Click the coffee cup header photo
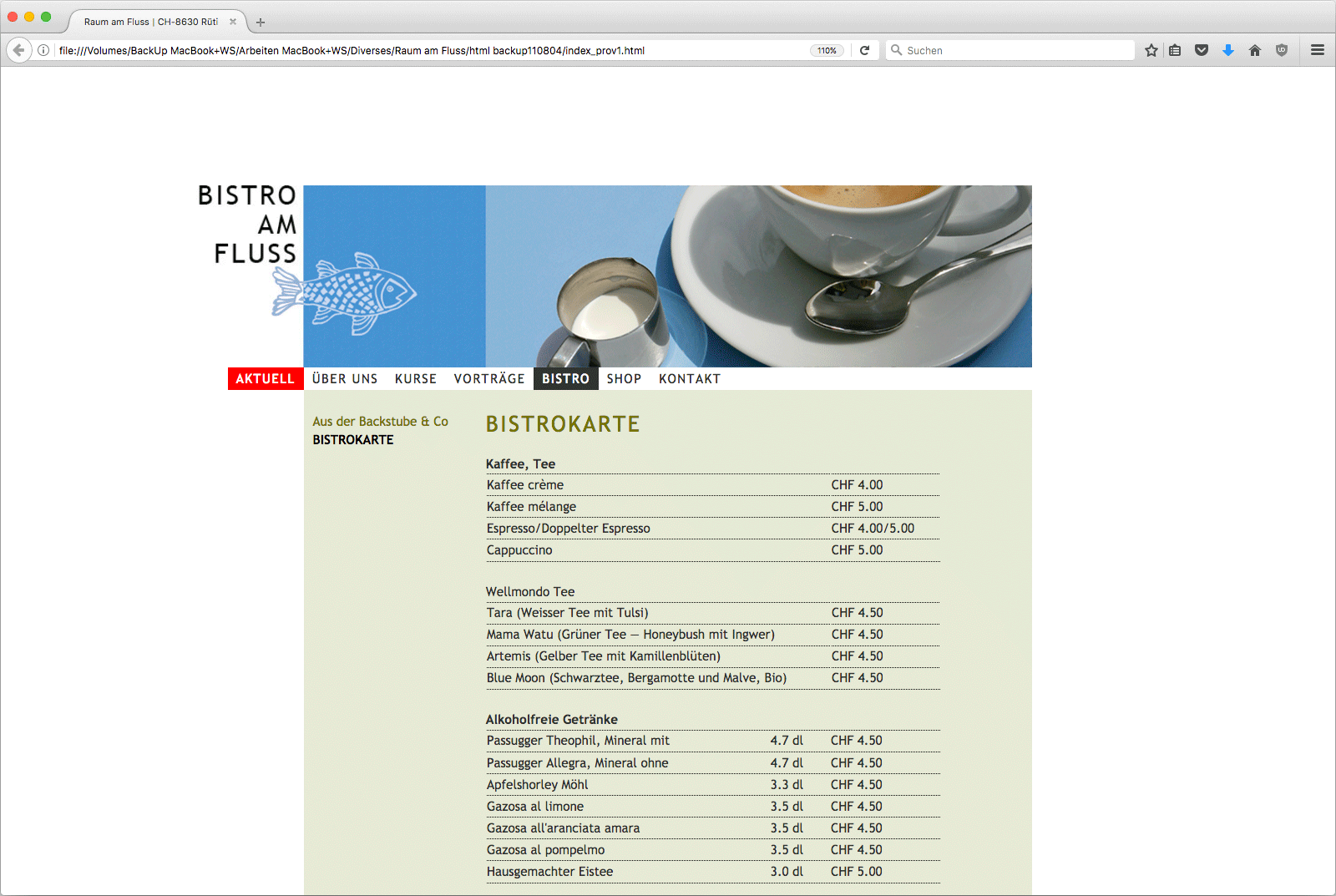Image resolution: width=1336 pixels, height=896 pixels. 758,276
